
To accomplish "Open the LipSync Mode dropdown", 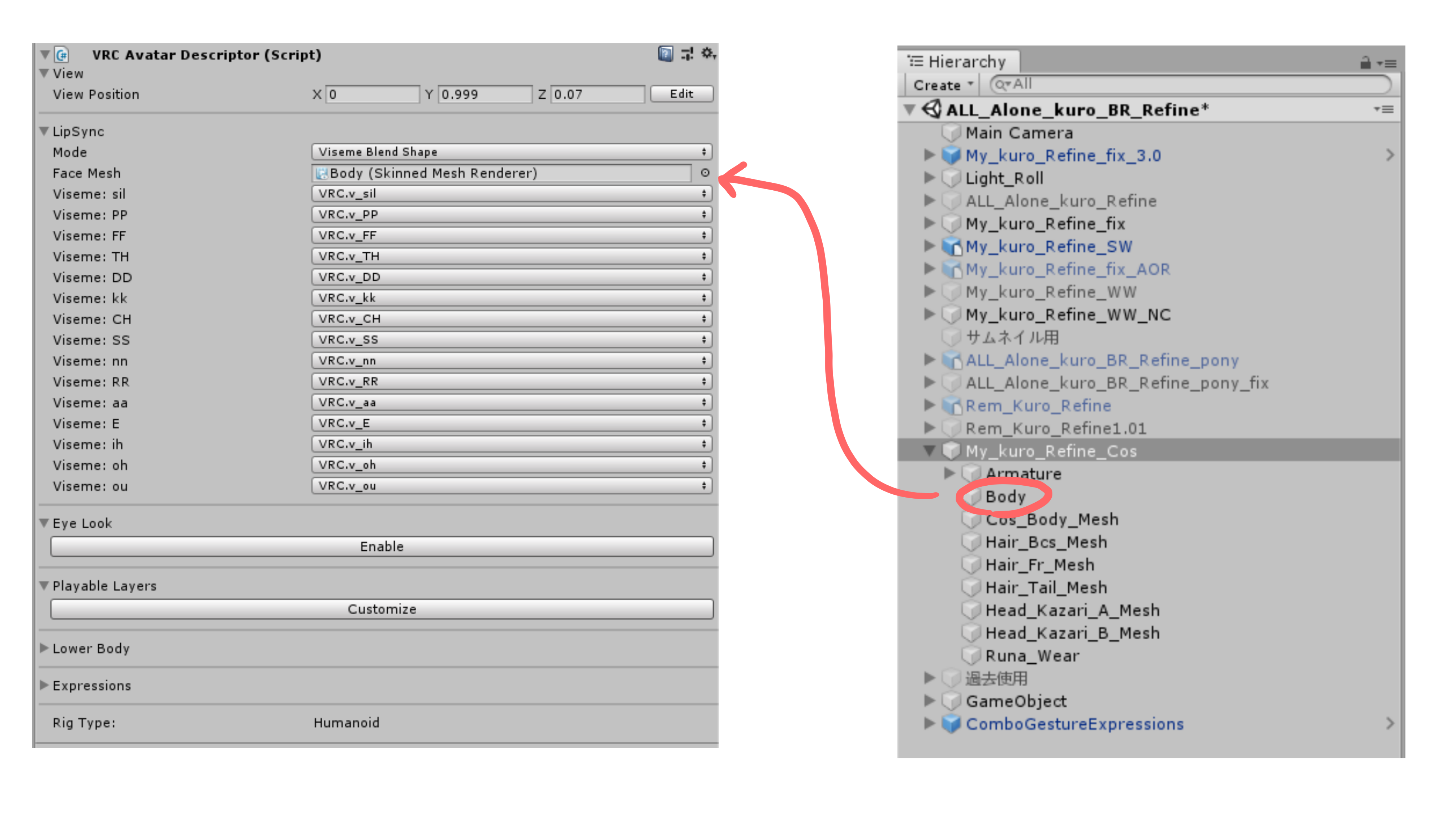I will 511,152.
